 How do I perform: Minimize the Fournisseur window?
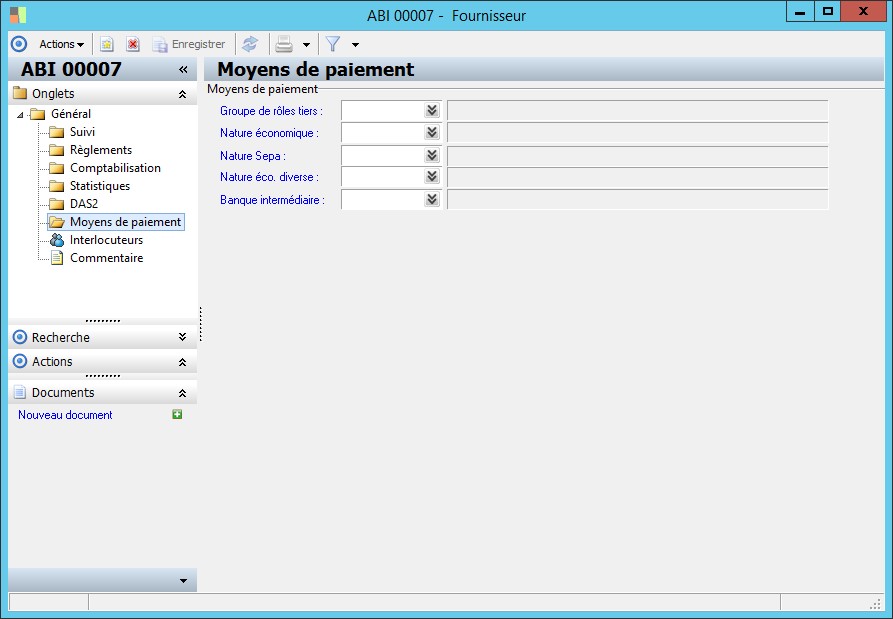[x=800, y=11]
